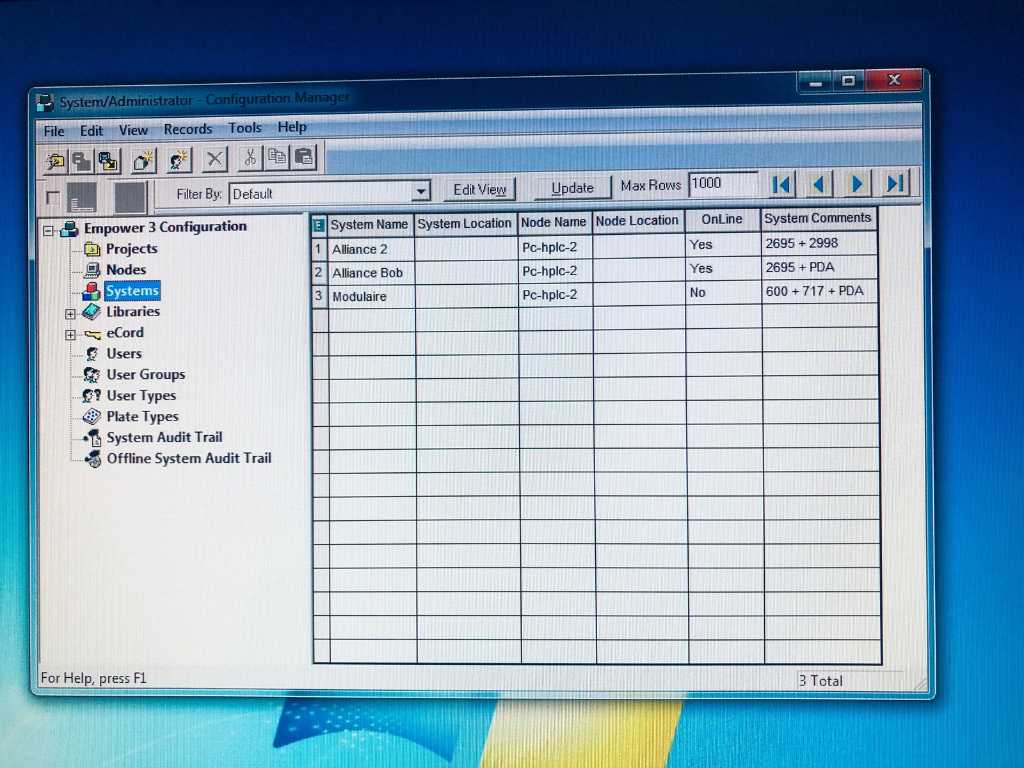Image resolution: width=1024 pixels, height=768 pixels.
Task: Minimize the Configuration Manager window
Action: [x=816, y=82]
